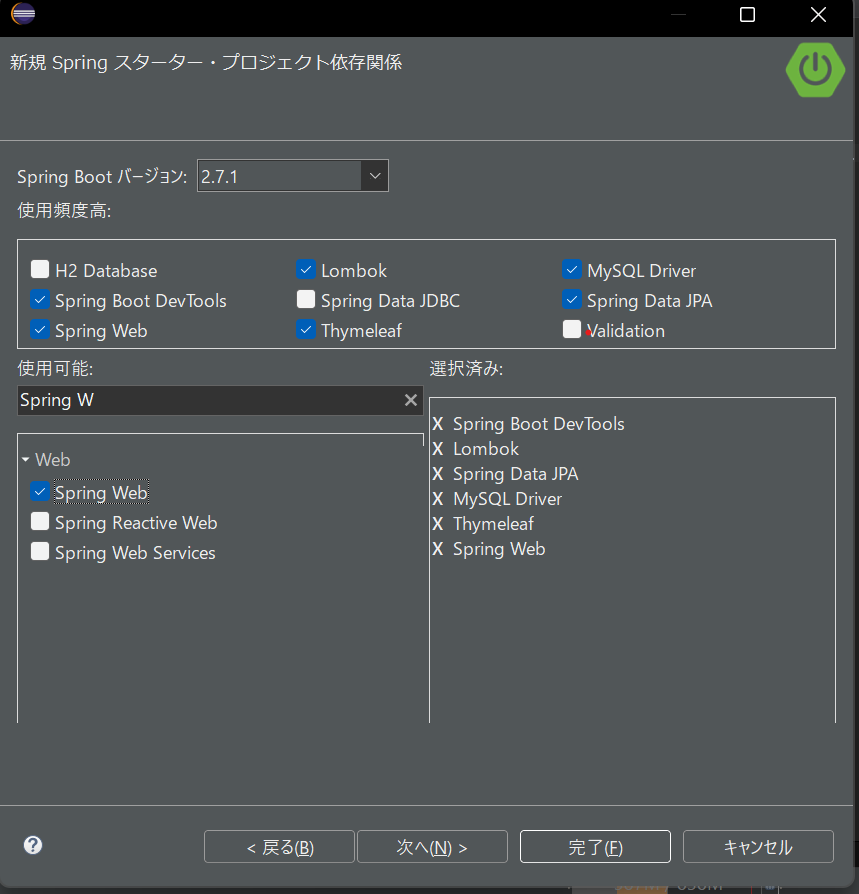Disable the Spring Boot DevTools checkbox

(x=39, y=300)
